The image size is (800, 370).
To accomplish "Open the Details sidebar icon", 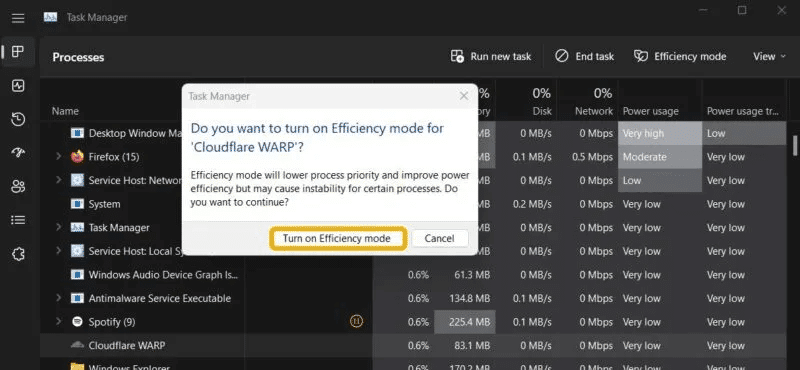I will click(18, 220).
